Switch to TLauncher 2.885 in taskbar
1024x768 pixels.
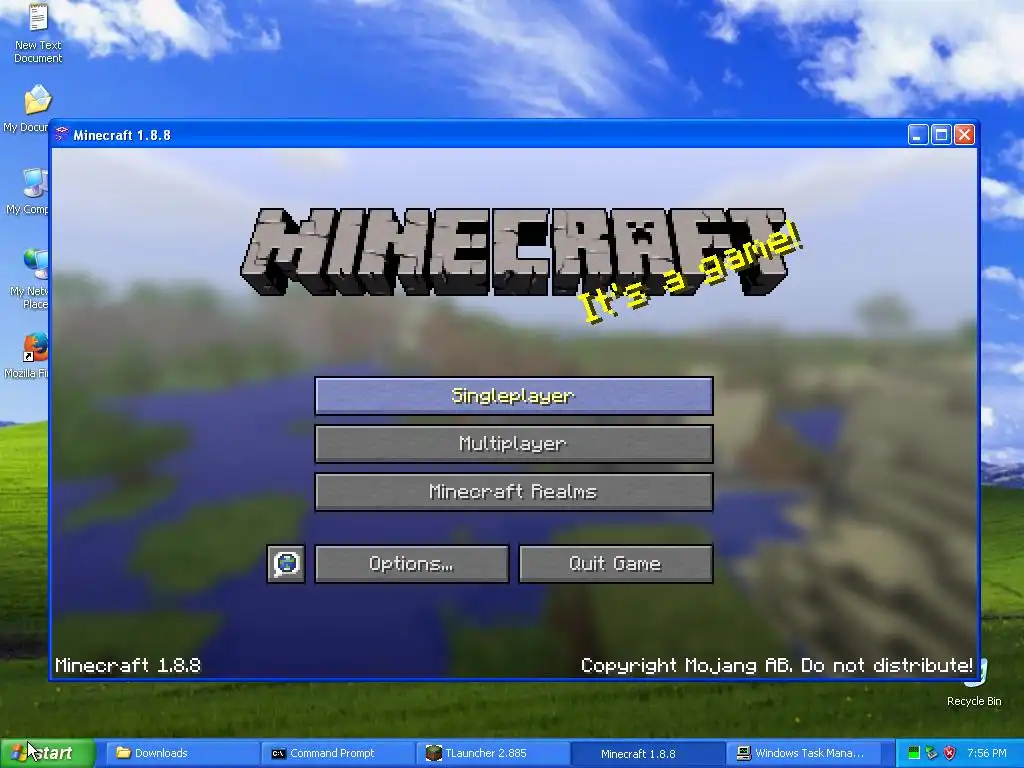493,753
